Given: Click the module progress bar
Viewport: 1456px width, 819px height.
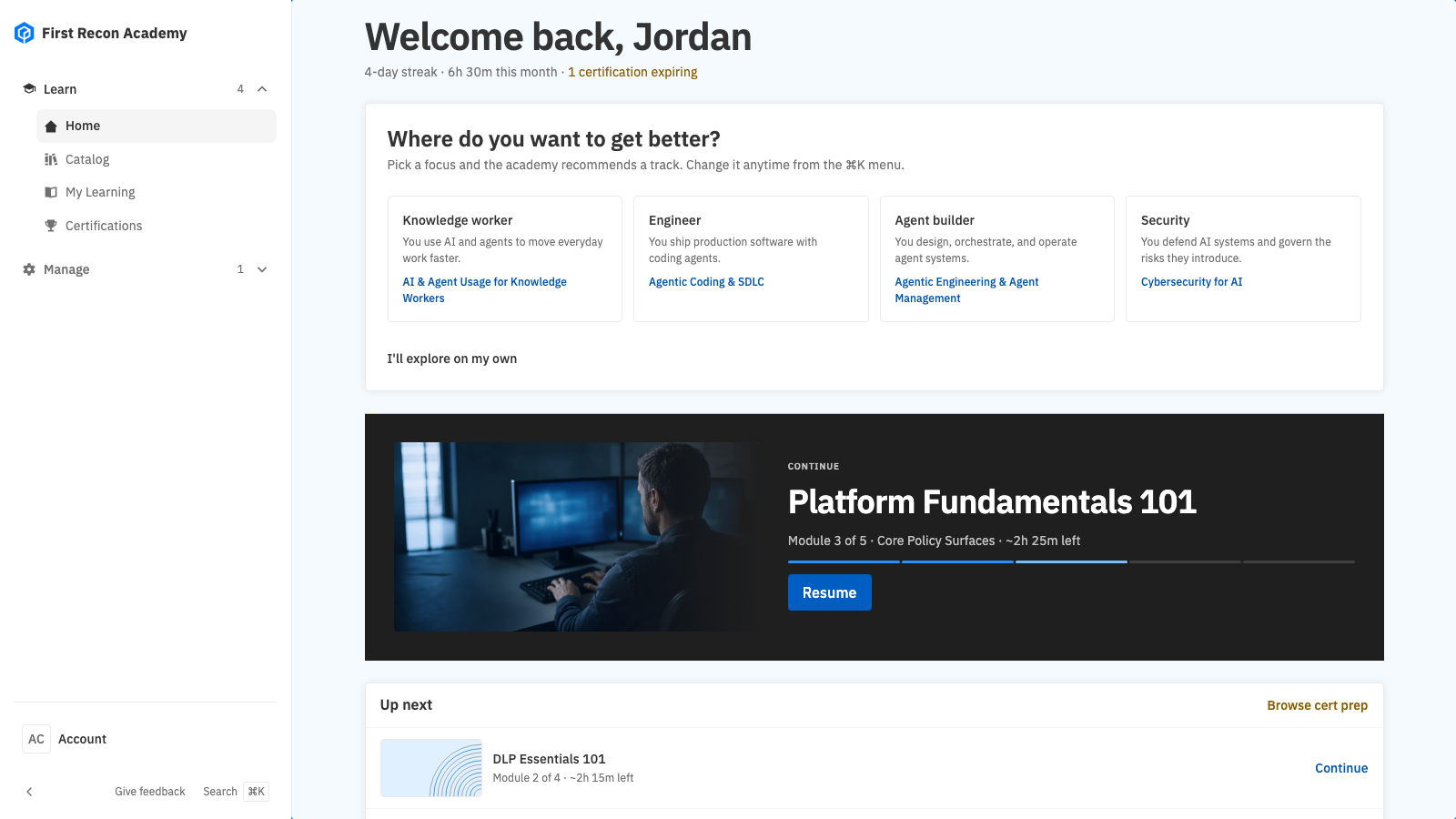Looking at the screenshot, I should [1071, 561].
